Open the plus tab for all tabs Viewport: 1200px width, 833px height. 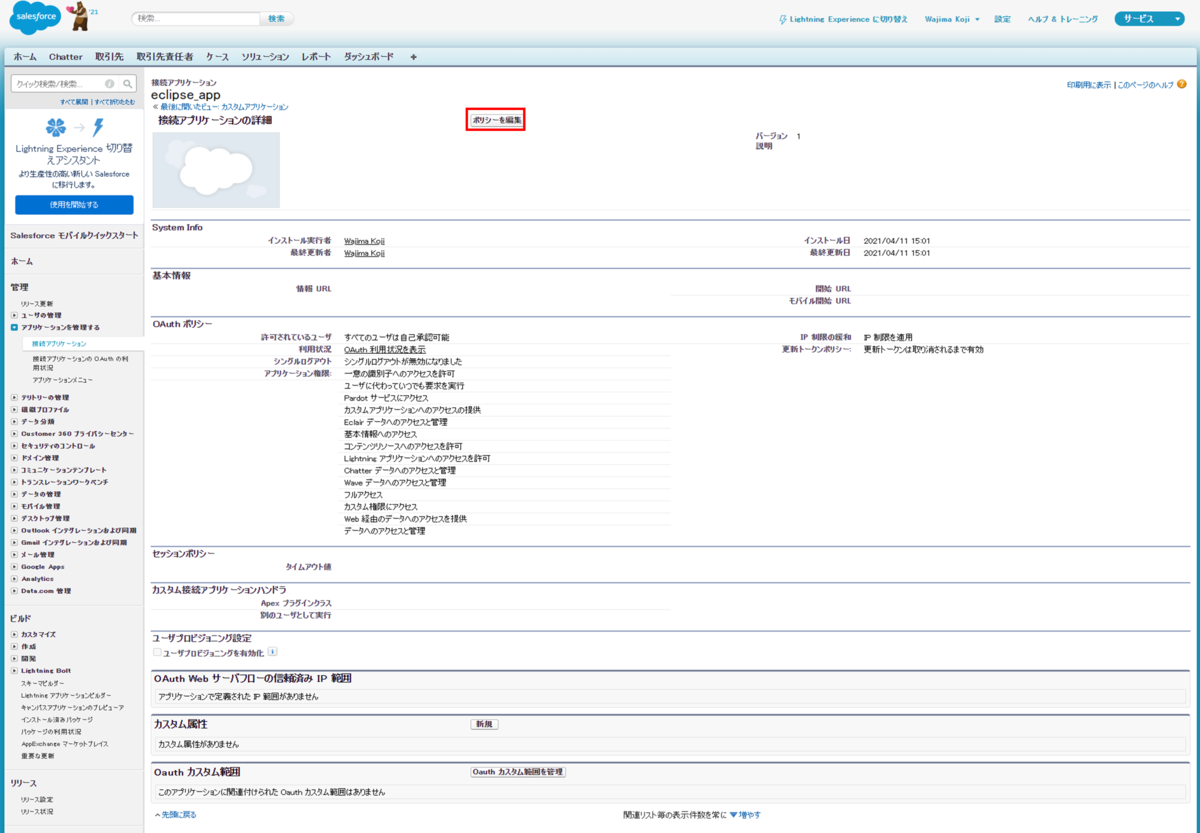pyautogui.click(x=414, y=57)
